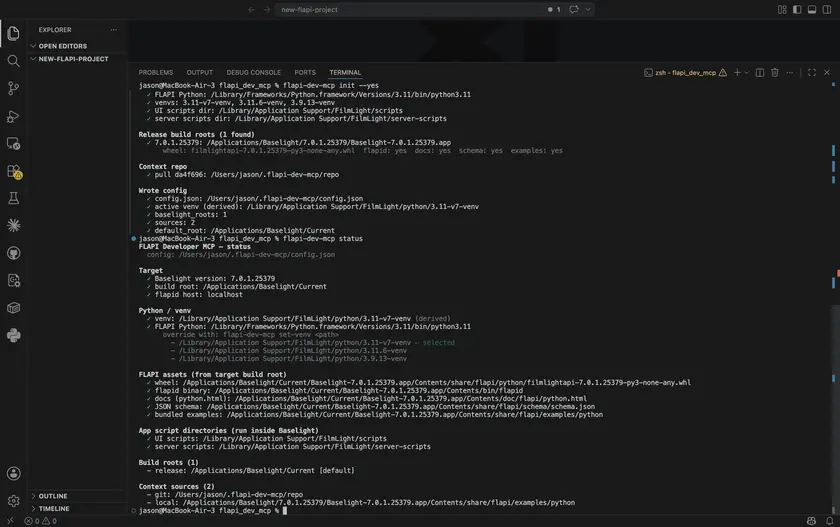Click the "flapid host: localhost" line
The image size is (840, 527).
tap(198, 295)
